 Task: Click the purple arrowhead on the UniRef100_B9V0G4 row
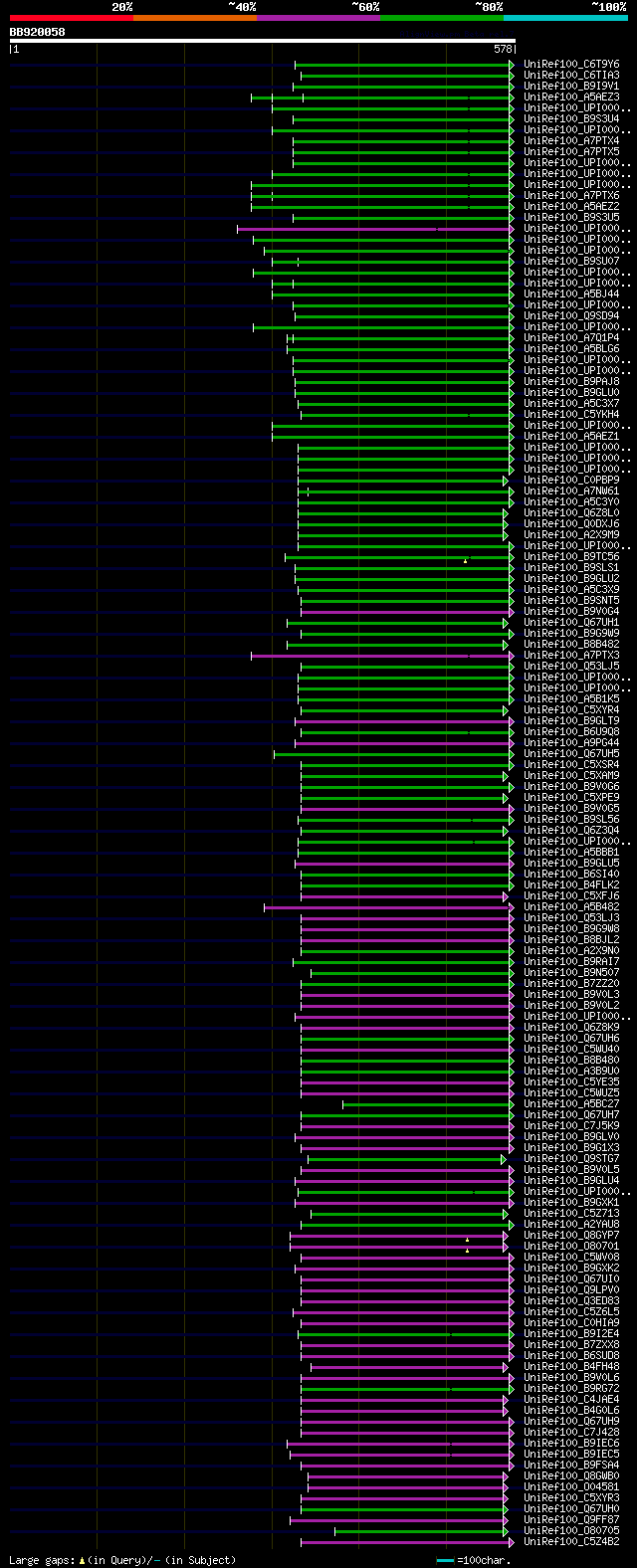(512, 612)
